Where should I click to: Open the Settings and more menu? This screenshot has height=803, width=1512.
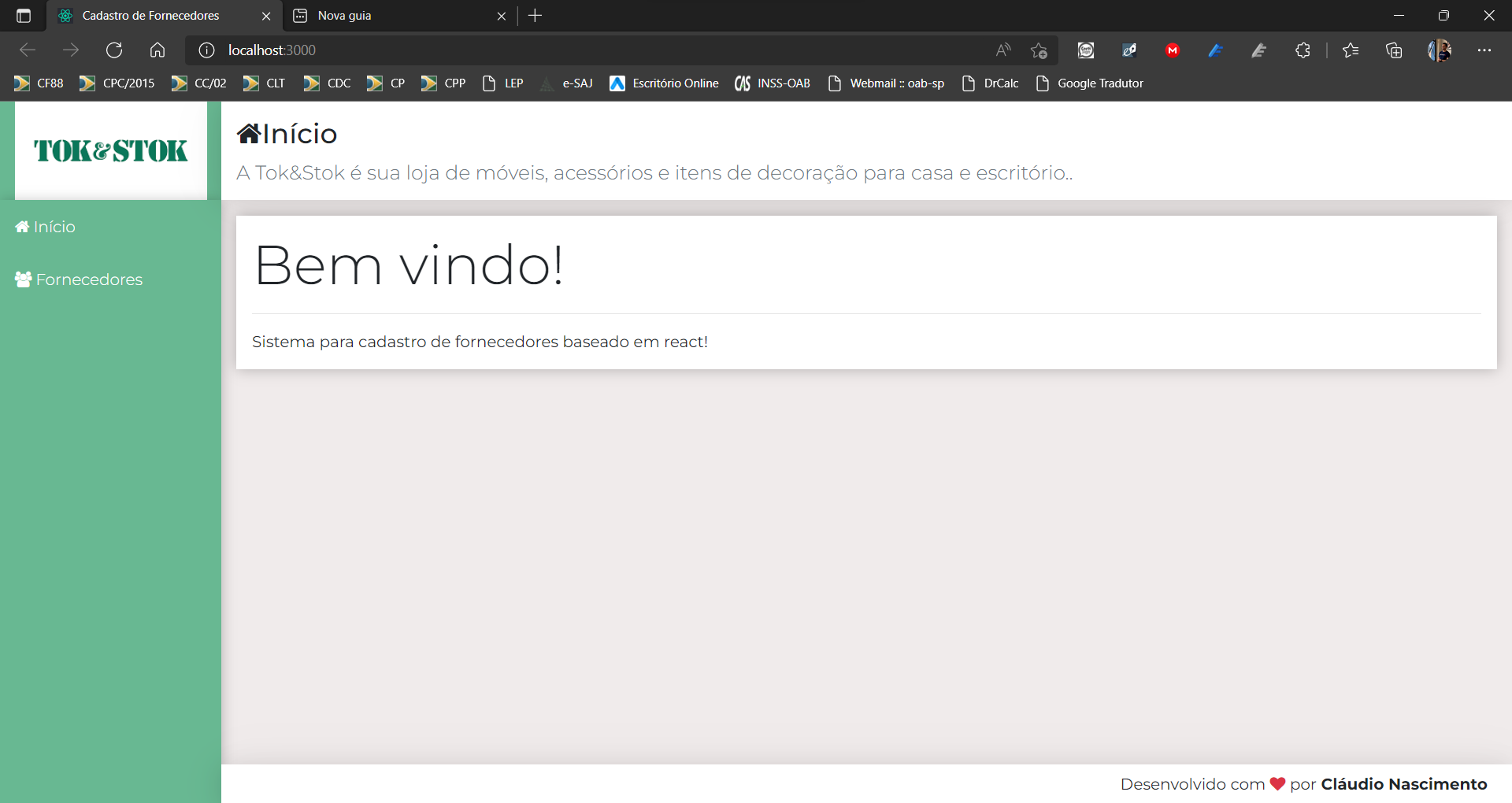[x=1486, y=50]
